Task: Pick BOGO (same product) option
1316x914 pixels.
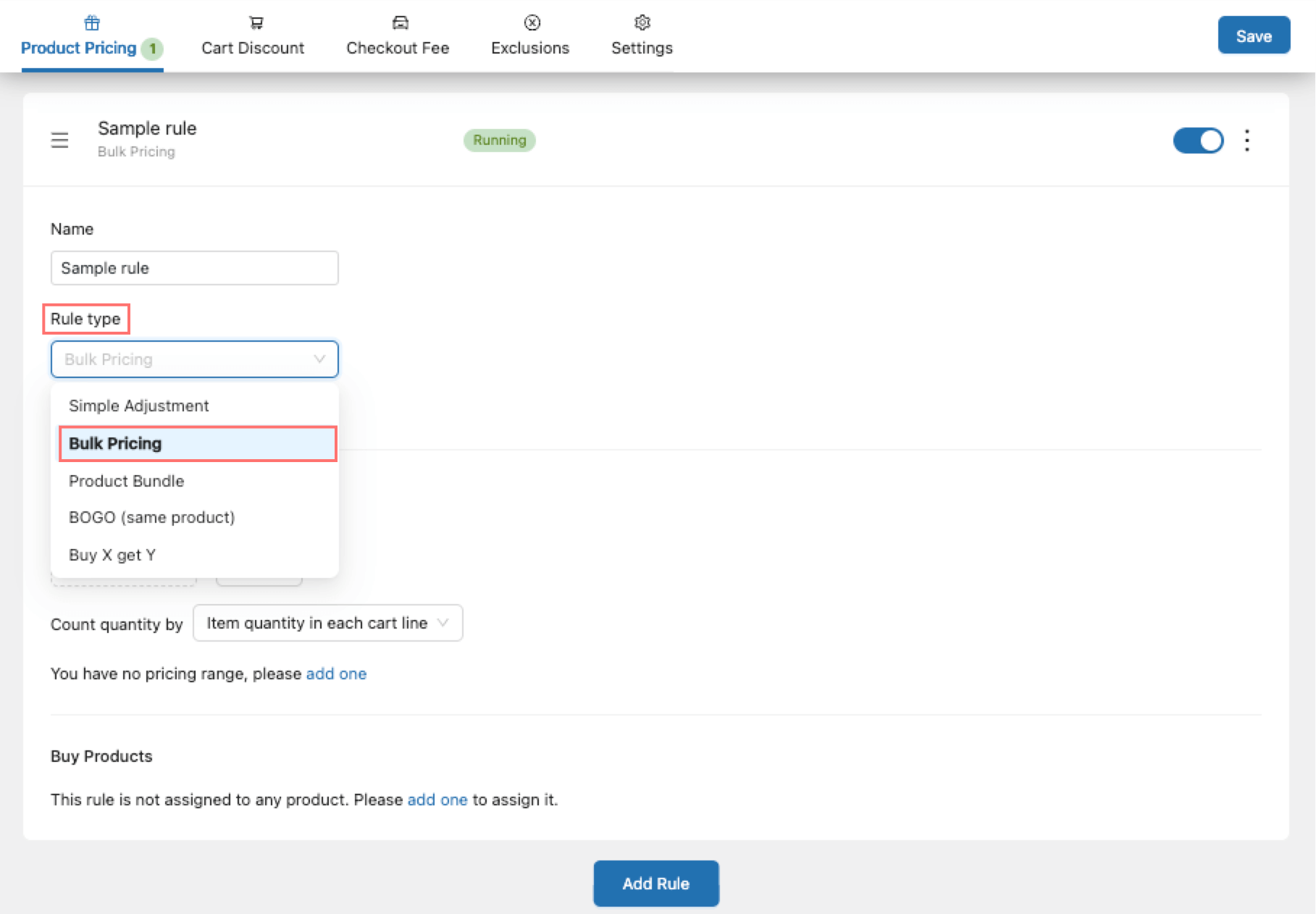Action: [x=152, y=518]
